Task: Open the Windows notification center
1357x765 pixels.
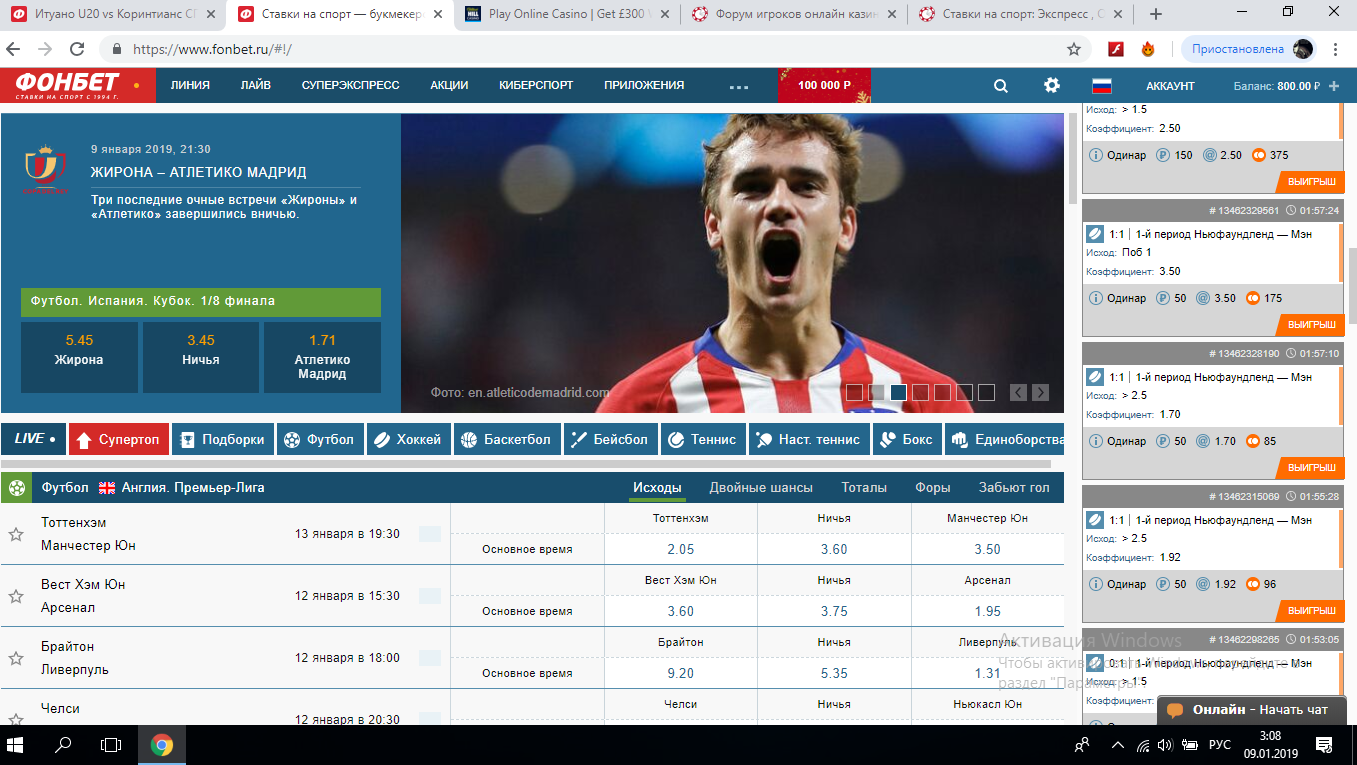Action: click(1324, 745)
